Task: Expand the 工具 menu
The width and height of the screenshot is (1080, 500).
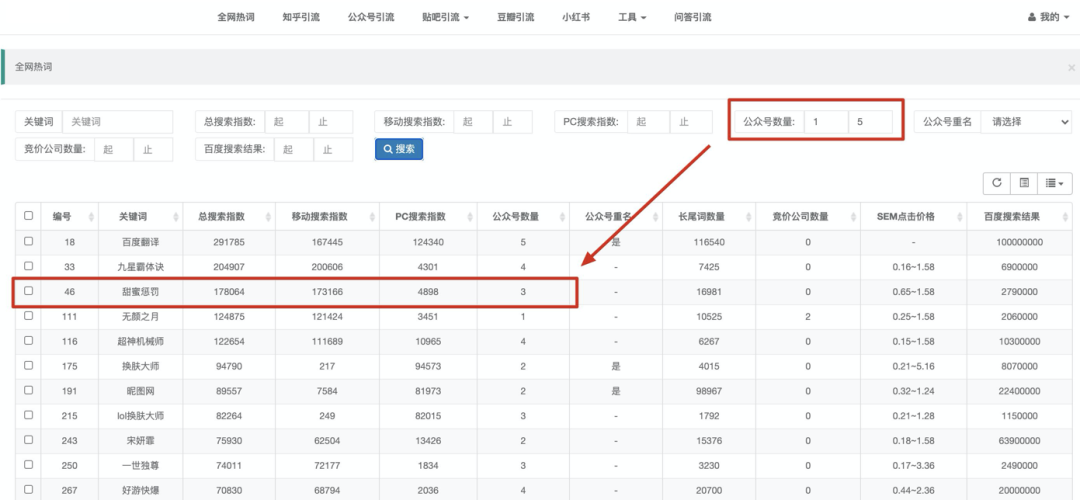Action: (x=632, y=17)
